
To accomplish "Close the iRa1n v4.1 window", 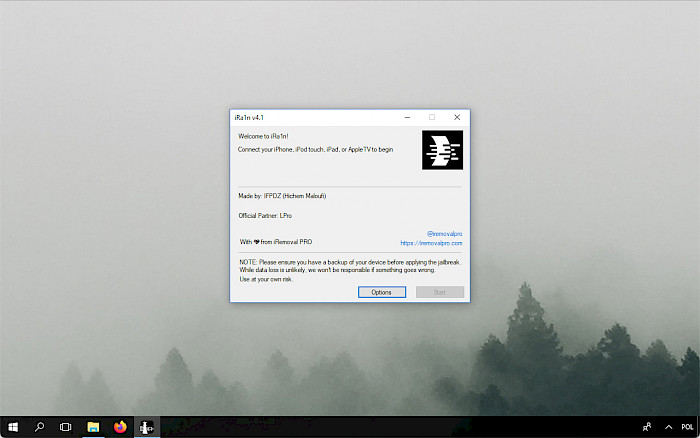I will coord(457,117).
